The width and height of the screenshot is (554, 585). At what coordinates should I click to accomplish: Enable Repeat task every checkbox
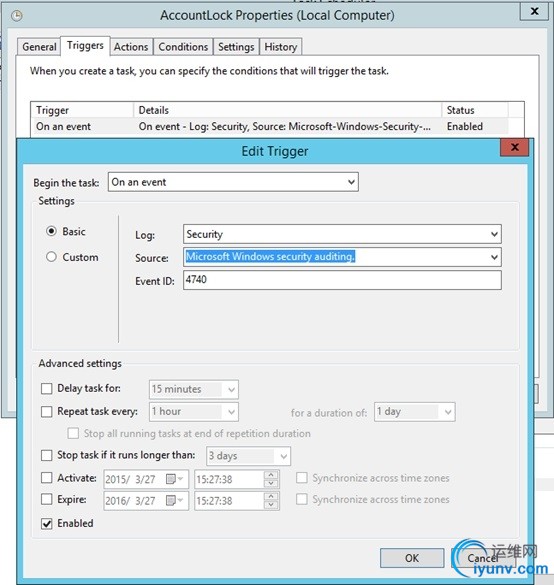point(47,412)
